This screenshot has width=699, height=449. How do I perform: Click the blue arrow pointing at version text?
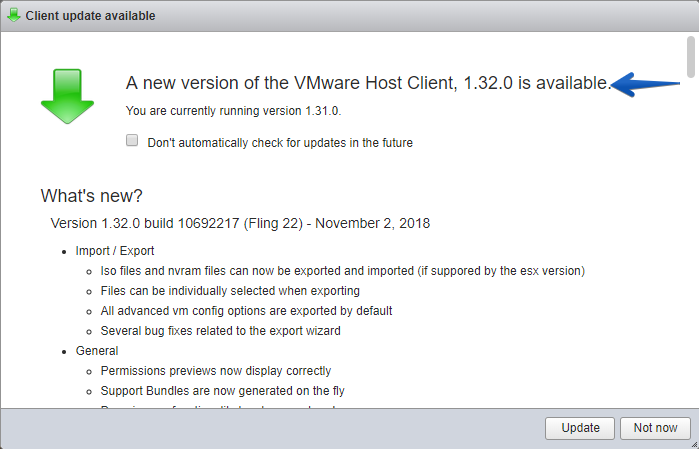[645, 84]
